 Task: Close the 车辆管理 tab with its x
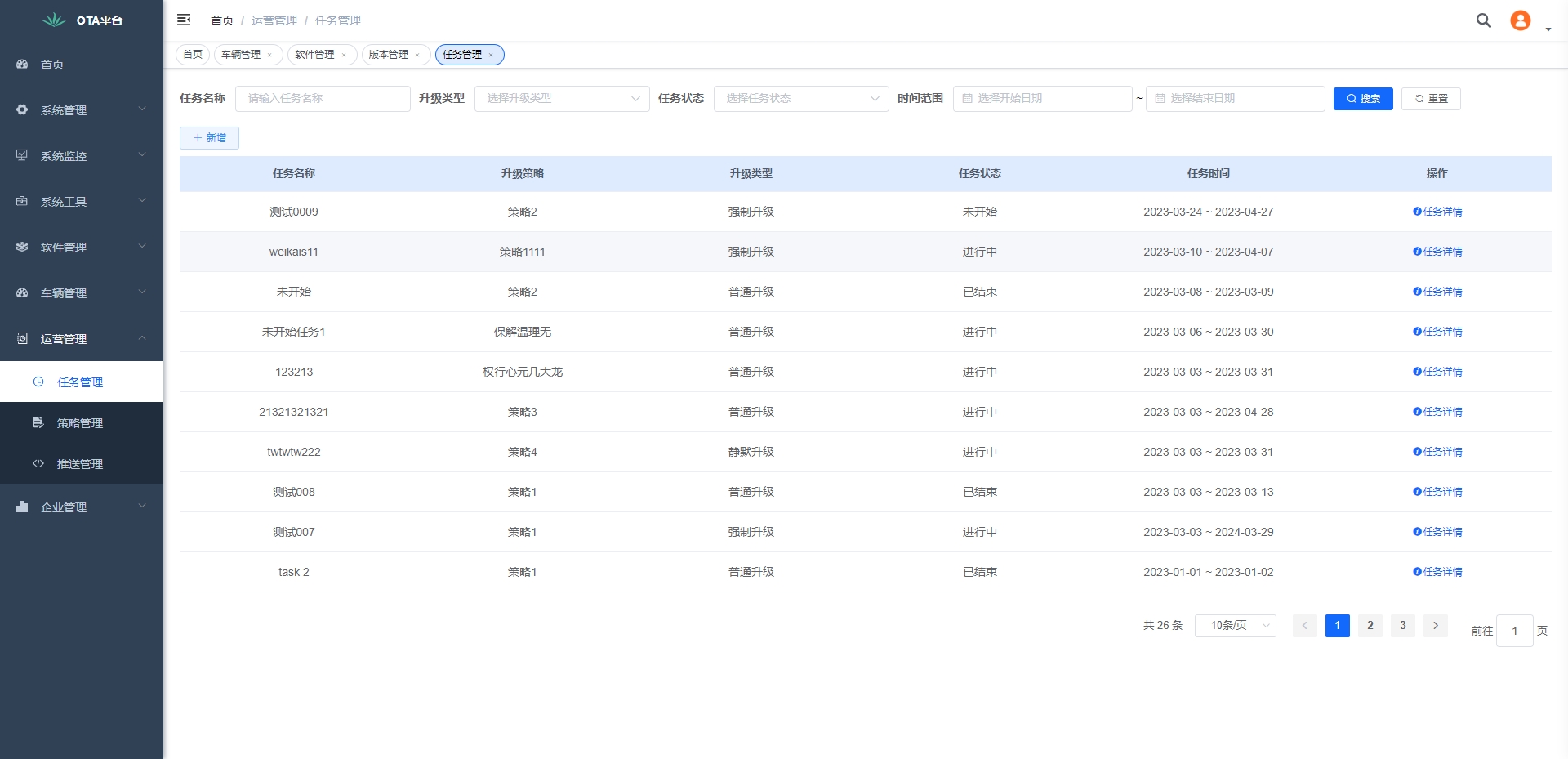269,55
